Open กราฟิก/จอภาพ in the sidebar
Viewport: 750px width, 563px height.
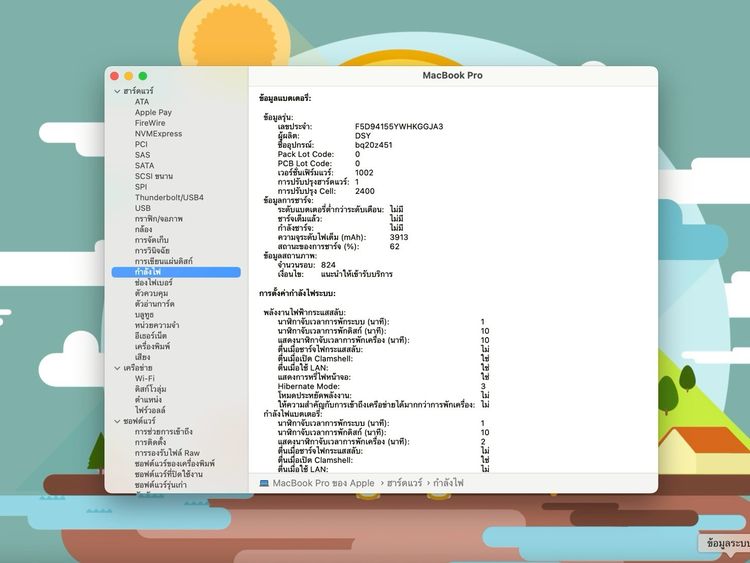point(159,218)
